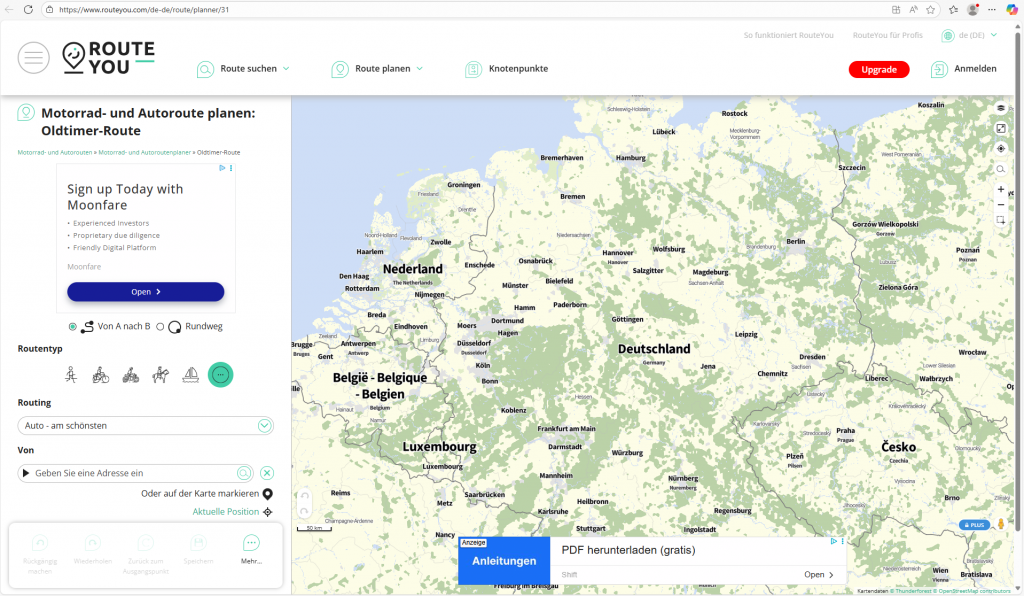Select the Rundweg round-trip option
Screen dimensions: 1024x596
[x=160, y=326]
